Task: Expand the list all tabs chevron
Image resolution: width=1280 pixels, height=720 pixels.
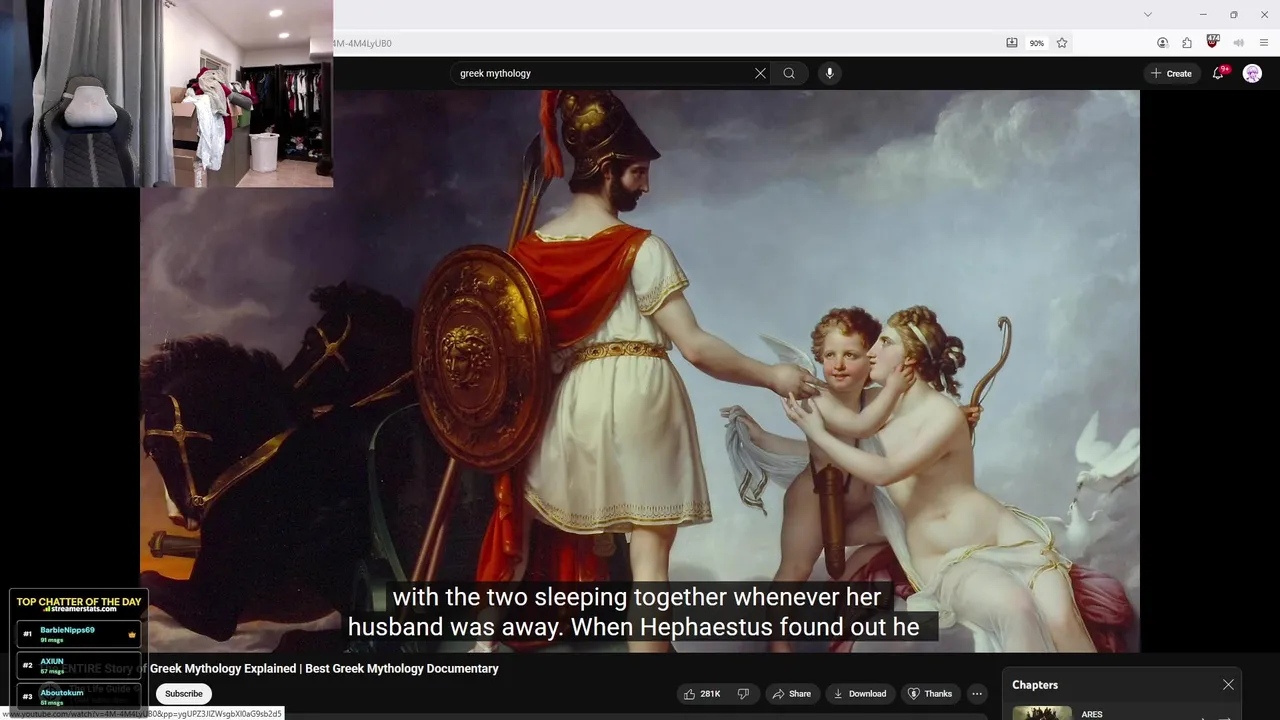Action: 1148,14
